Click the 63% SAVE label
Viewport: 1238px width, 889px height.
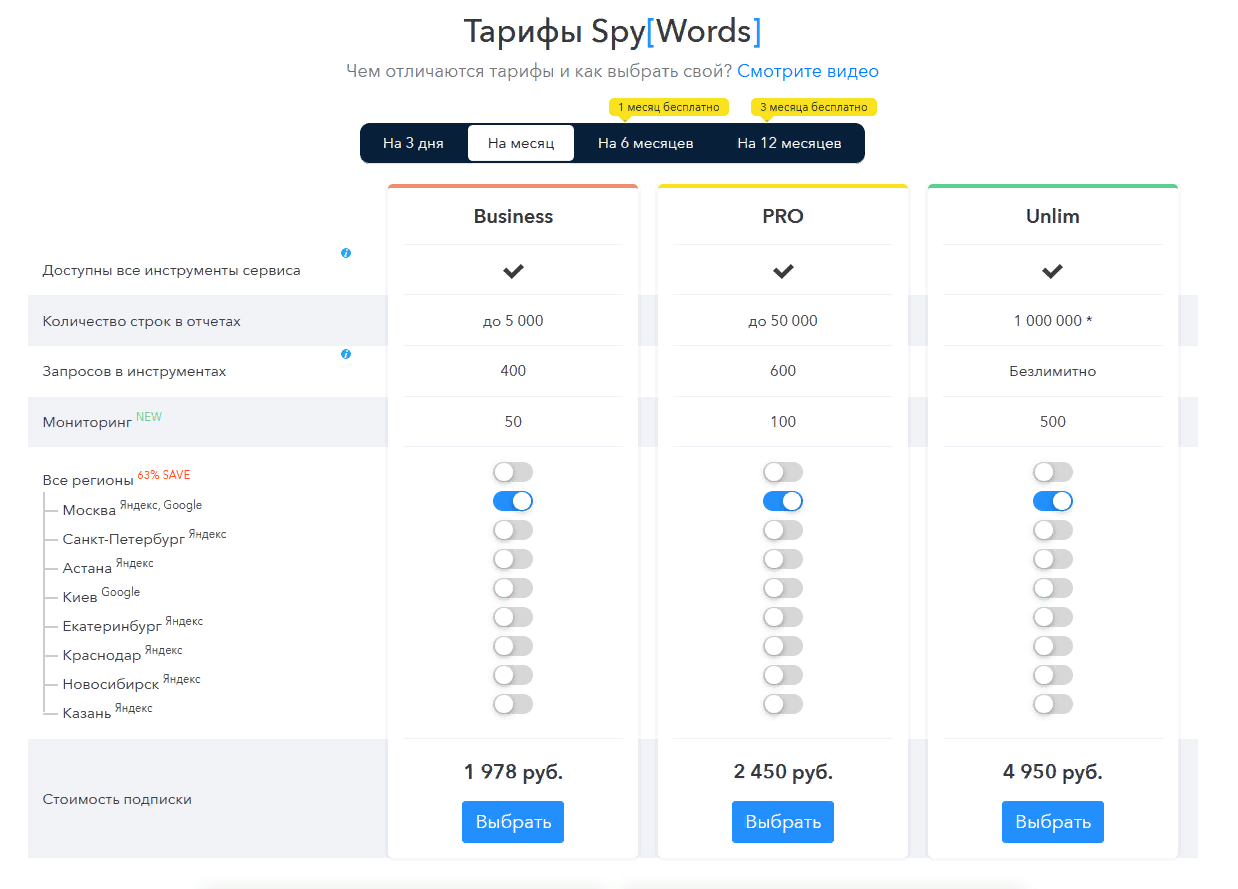pyautogui.click(x=164, y=475)
